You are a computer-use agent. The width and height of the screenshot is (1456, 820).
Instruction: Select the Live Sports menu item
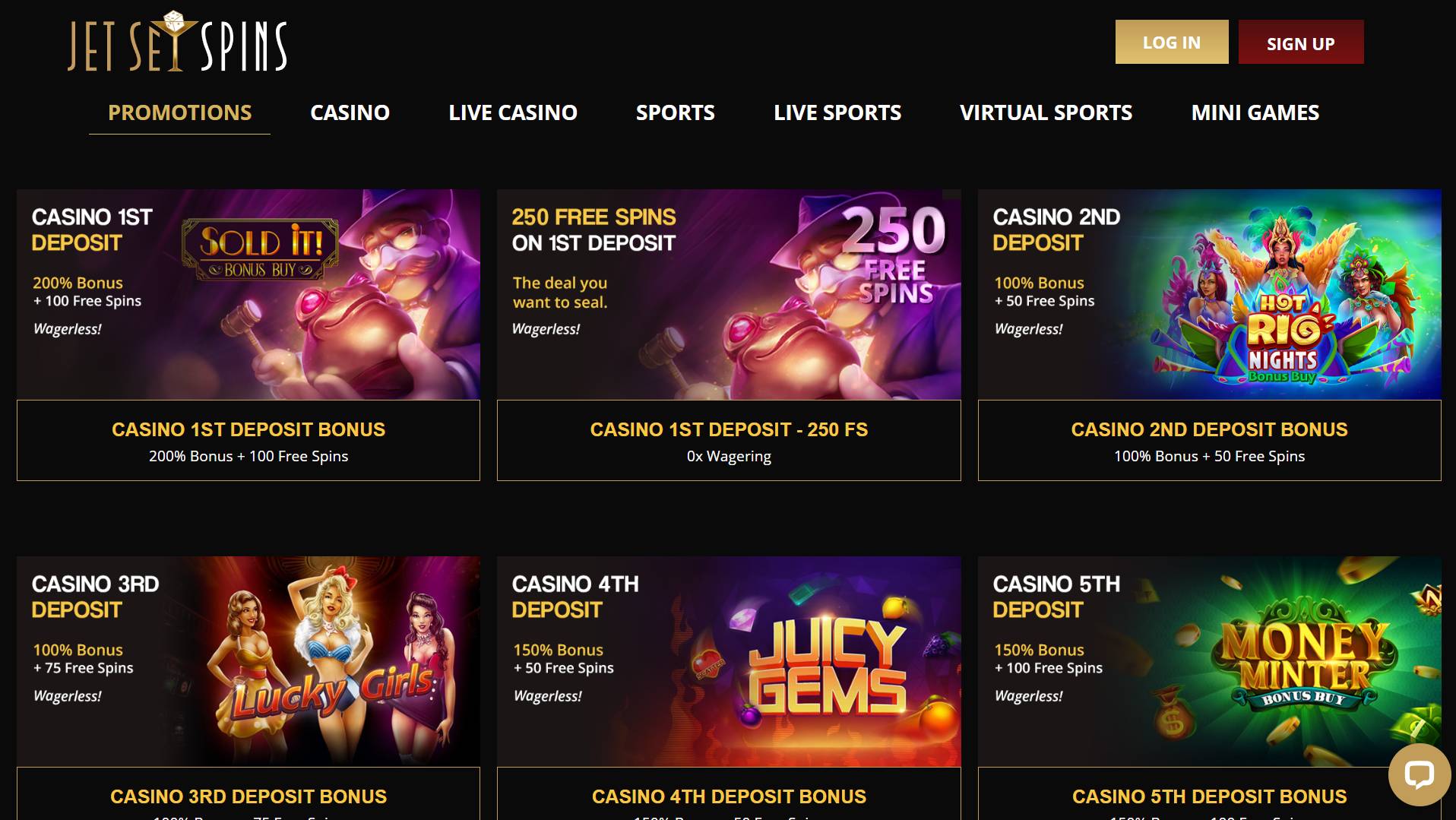[837, 112]
